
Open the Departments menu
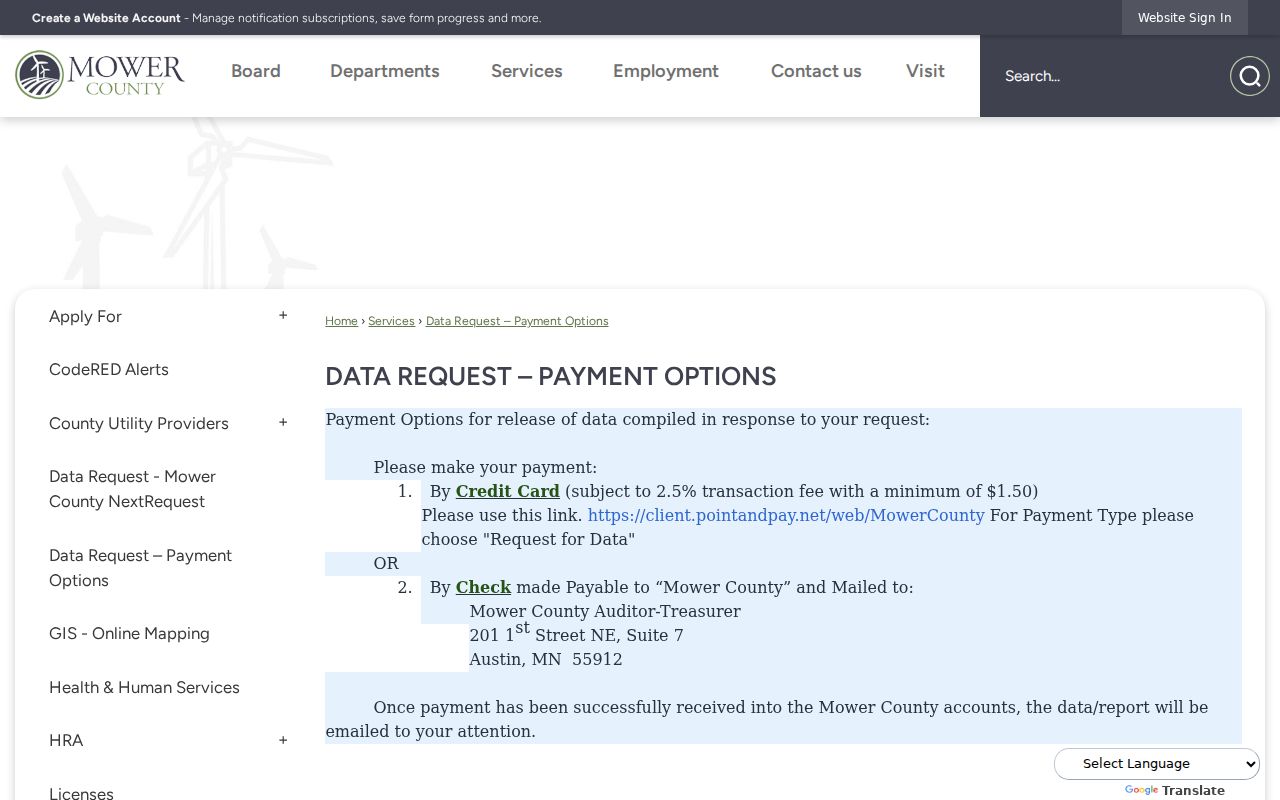[385, 71]
